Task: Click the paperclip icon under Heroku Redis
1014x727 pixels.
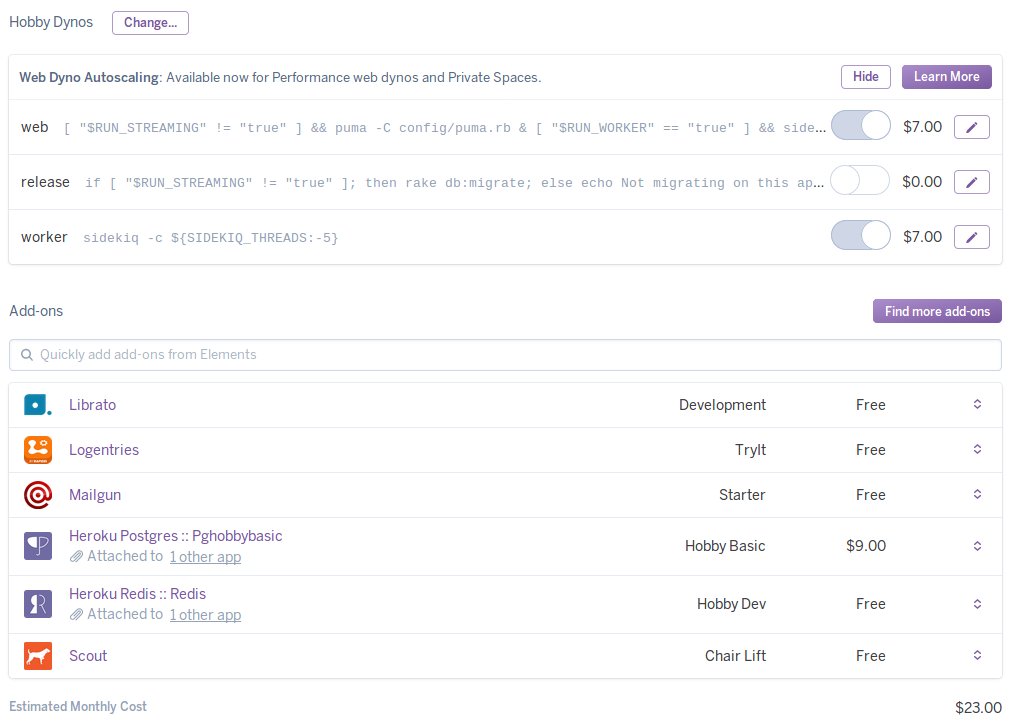Action: click(x=76, y=614)
